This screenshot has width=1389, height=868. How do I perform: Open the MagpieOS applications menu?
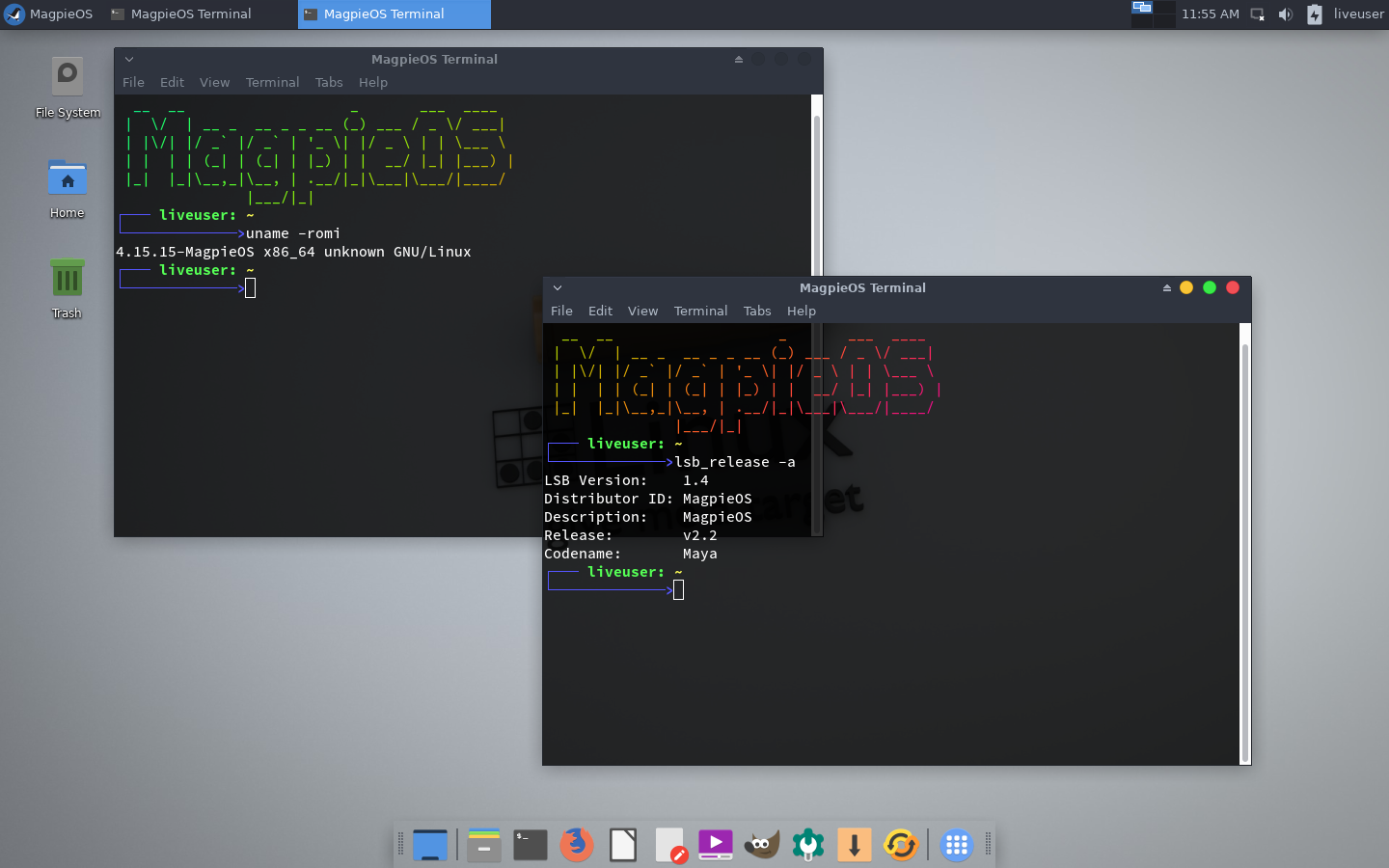[48, 14]
